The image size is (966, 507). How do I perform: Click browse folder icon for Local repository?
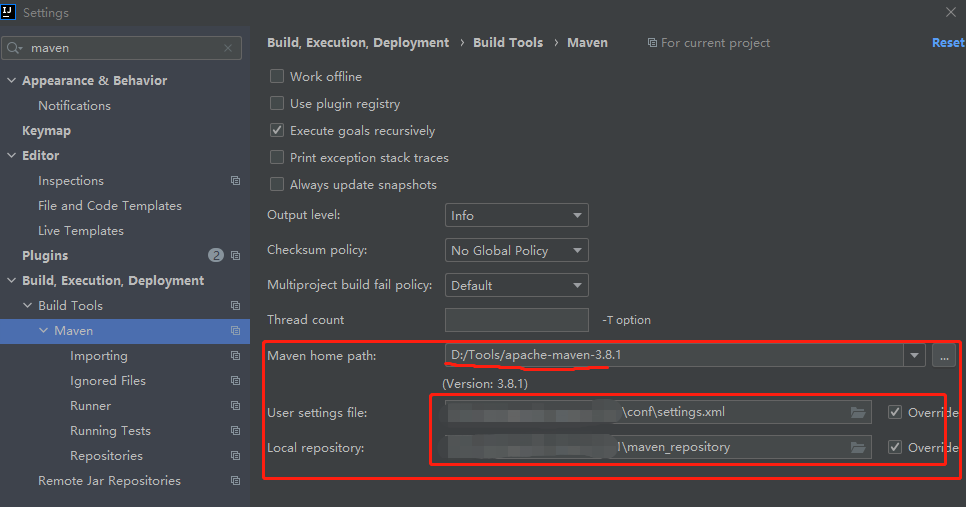point(857,447)
